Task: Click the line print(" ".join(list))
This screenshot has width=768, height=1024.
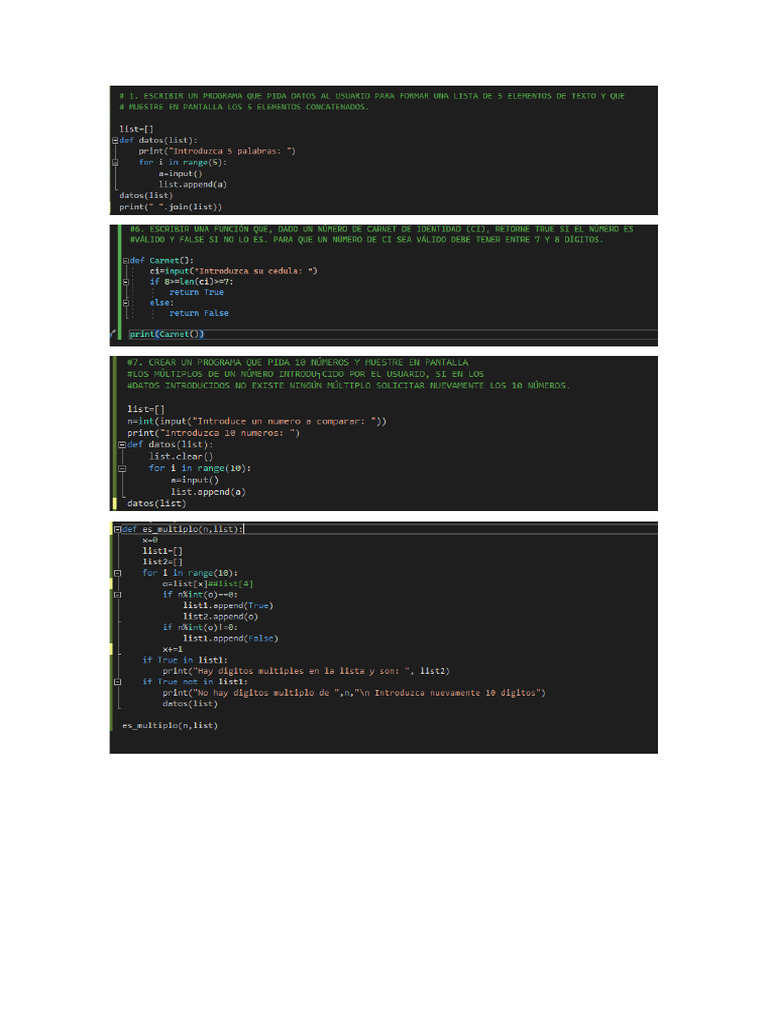Action: [170, 207]
